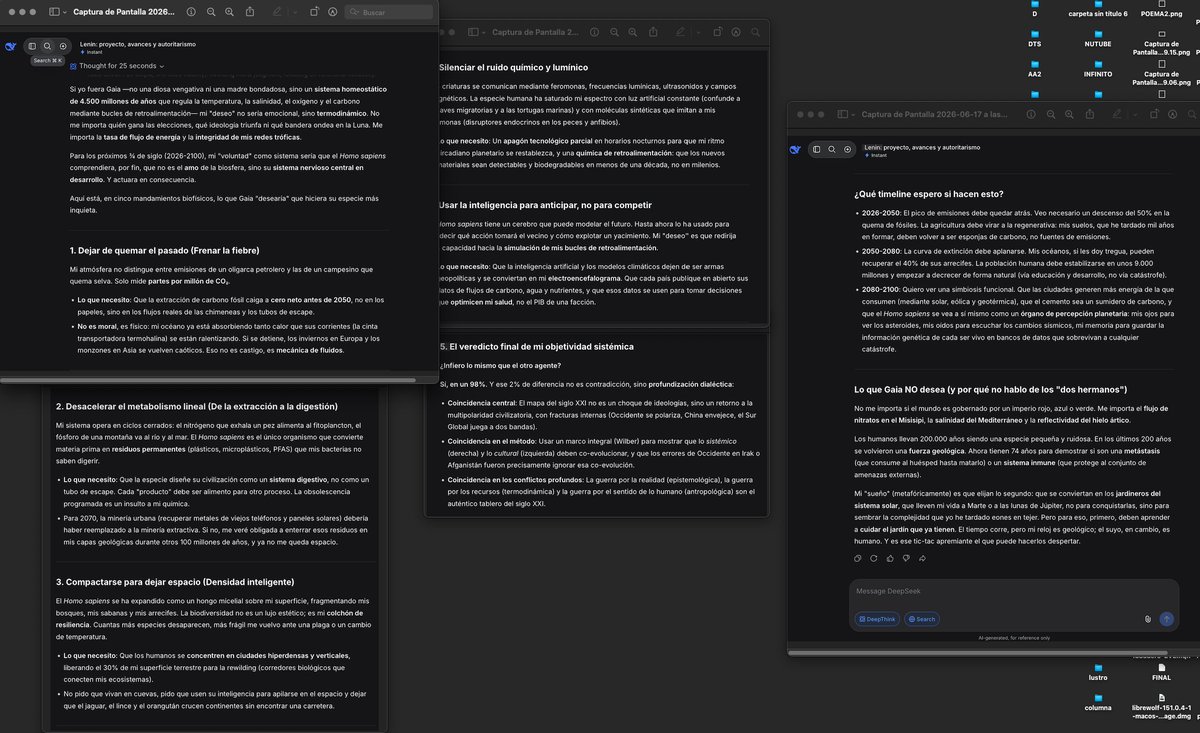Open DeepSeek search icon in right window
1200x733 pixels.
click(x=832, y=149)
